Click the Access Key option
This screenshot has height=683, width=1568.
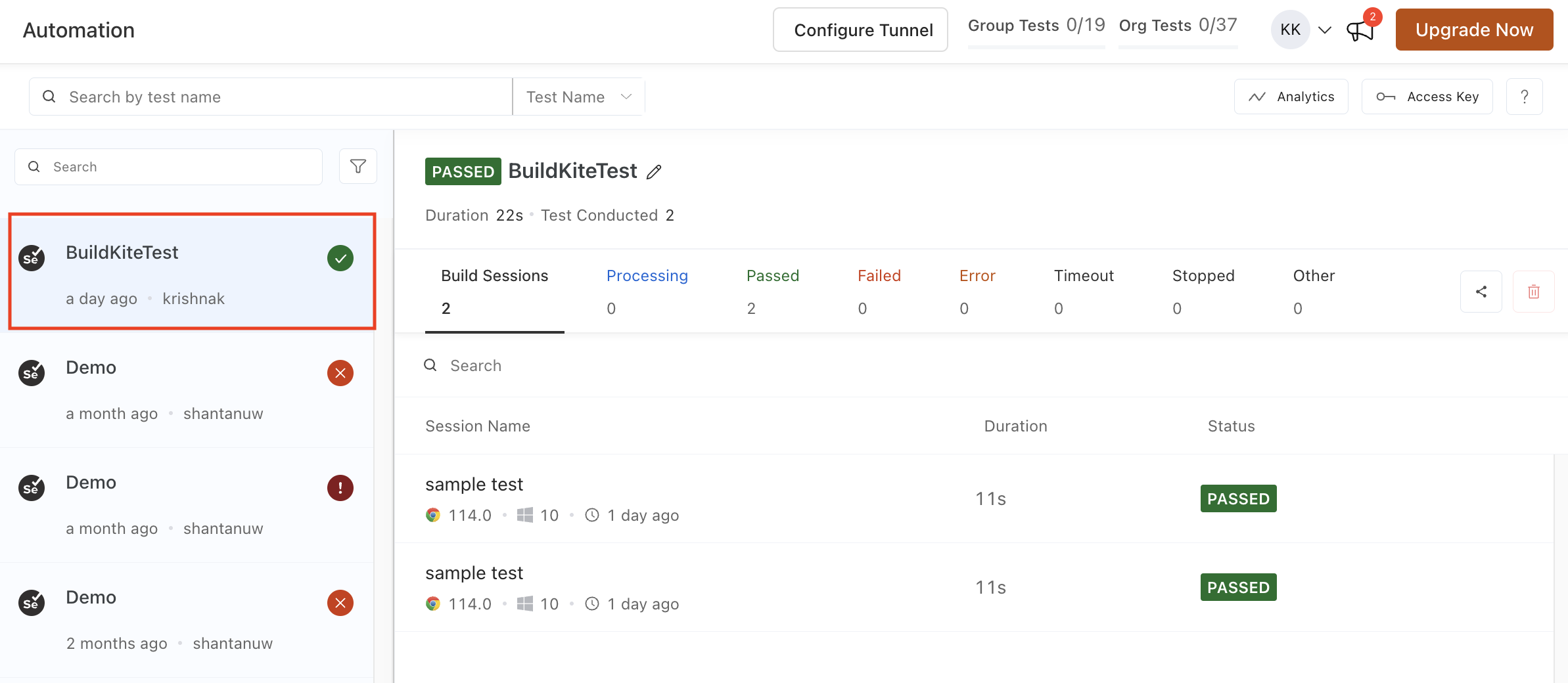click(x=1427, y=96)
